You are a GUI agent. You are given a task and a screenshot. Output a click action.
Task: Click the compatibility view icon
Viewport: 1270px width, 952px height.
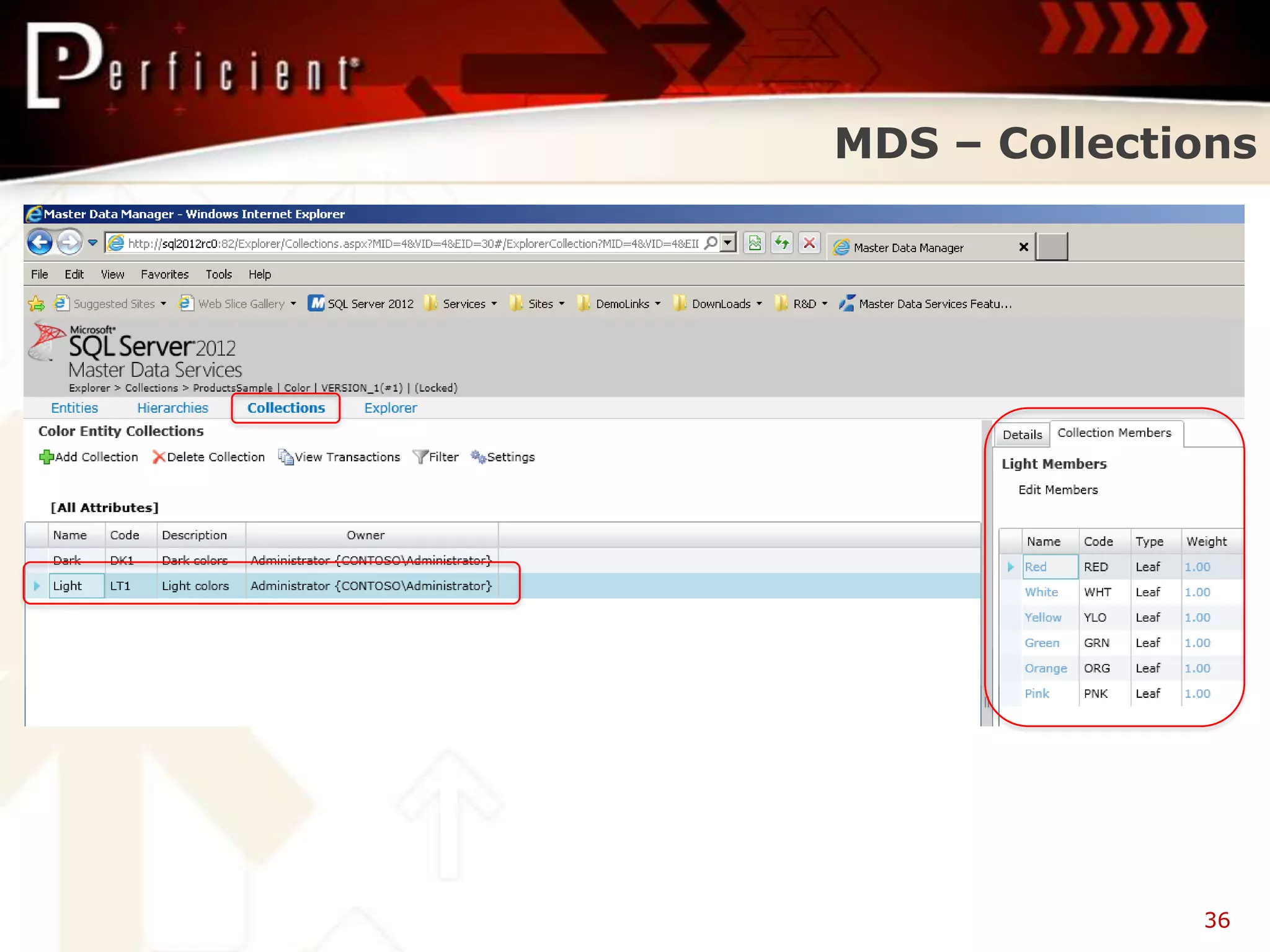click(755, 243)
